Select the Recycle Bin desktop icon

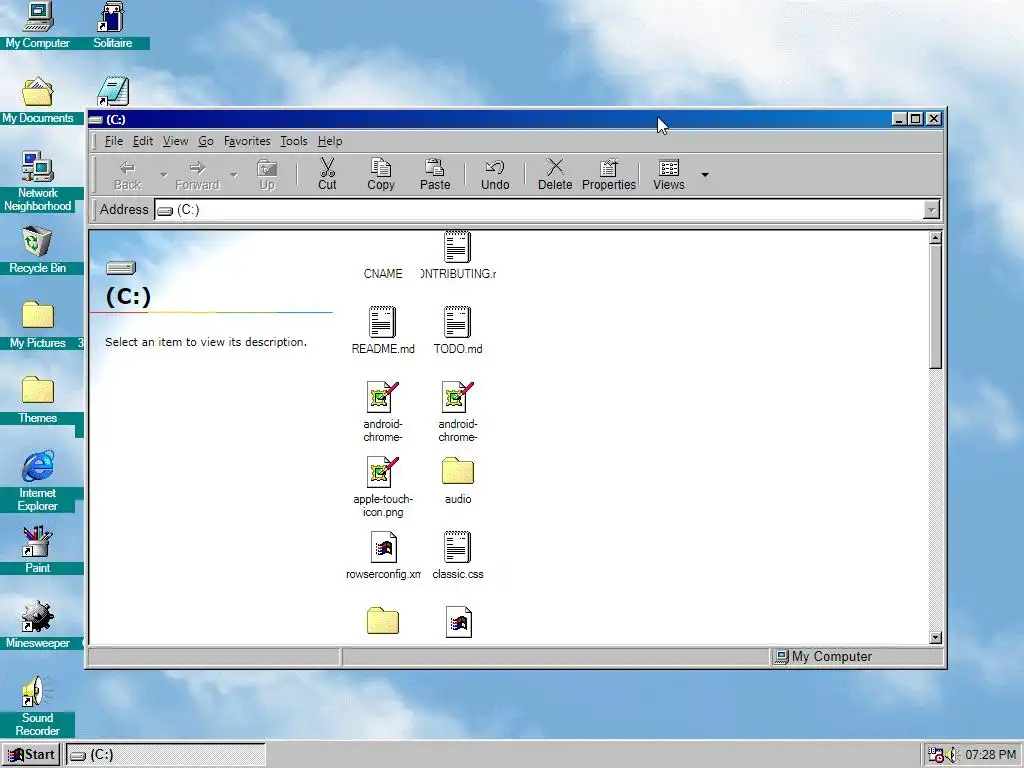pyautogui.click(x=37, y=250)
